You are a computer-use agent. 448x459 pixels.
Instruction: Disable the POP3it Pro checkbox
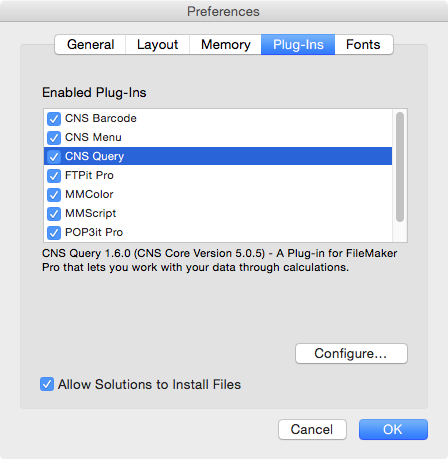(x=54, y=233)
